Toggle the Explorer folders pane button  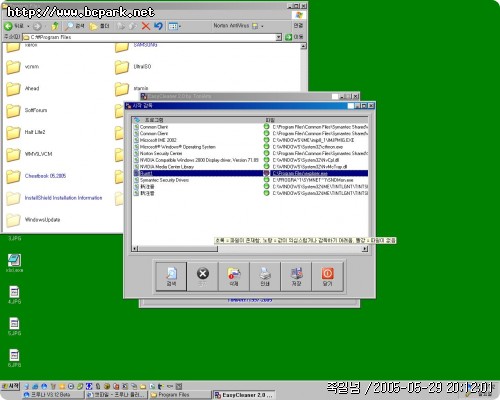(99, 26)
